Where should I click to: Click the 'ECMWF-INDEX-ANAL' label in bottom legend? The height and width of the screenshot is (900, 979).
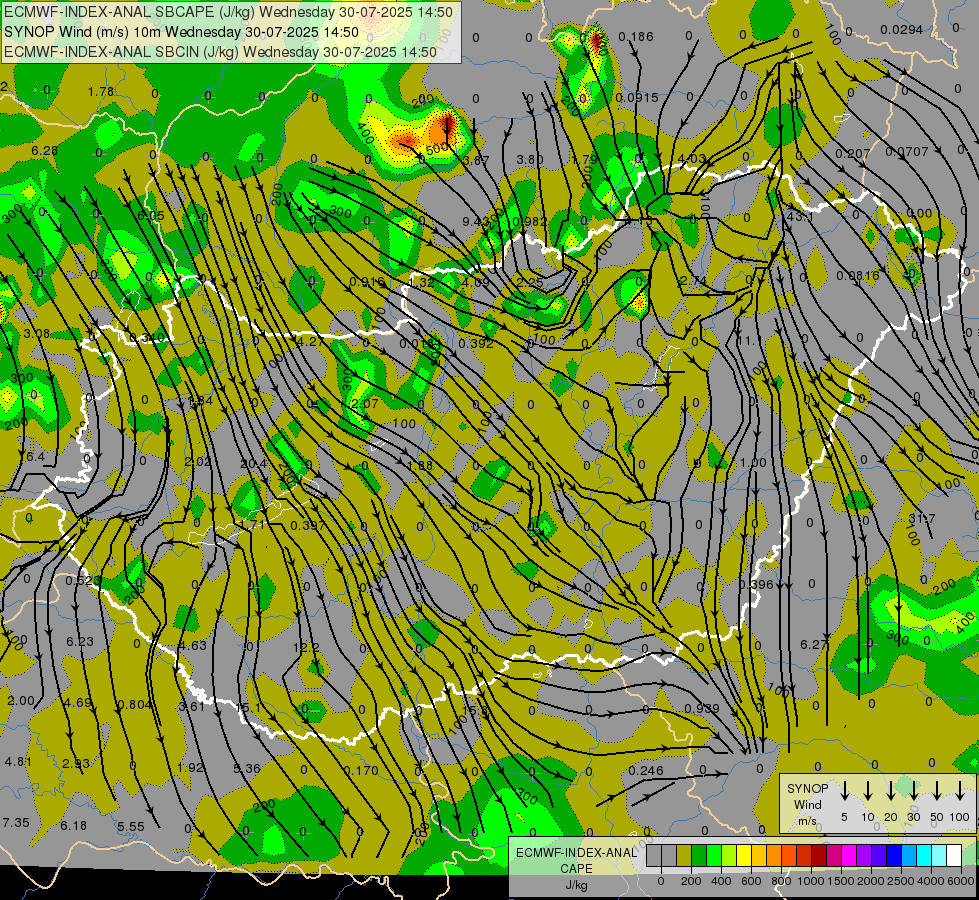(x=576, y=853)
